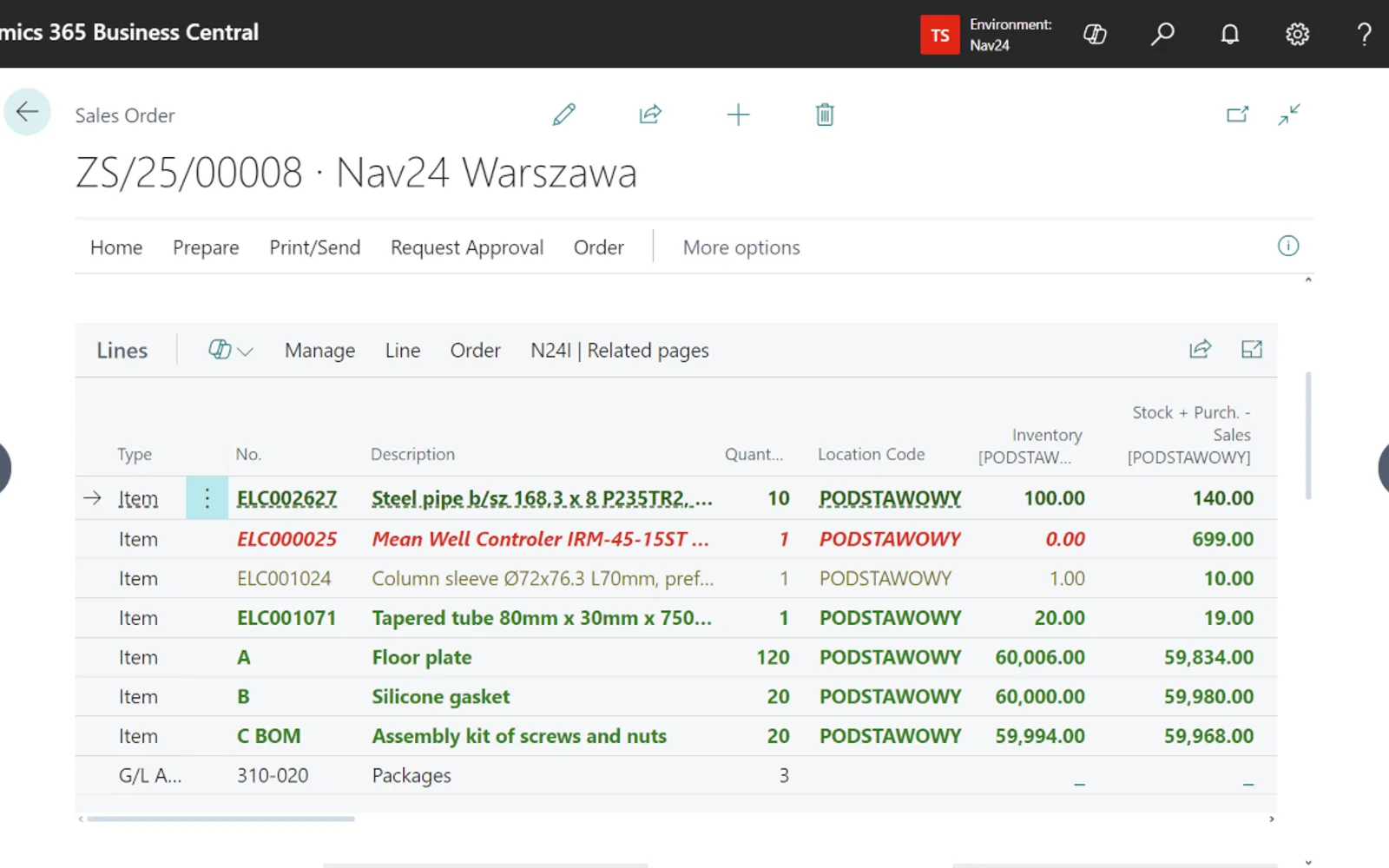Viewport: 1389px width, 868px height.
Task: Open the Prepare menu
Action: point(206,247)
